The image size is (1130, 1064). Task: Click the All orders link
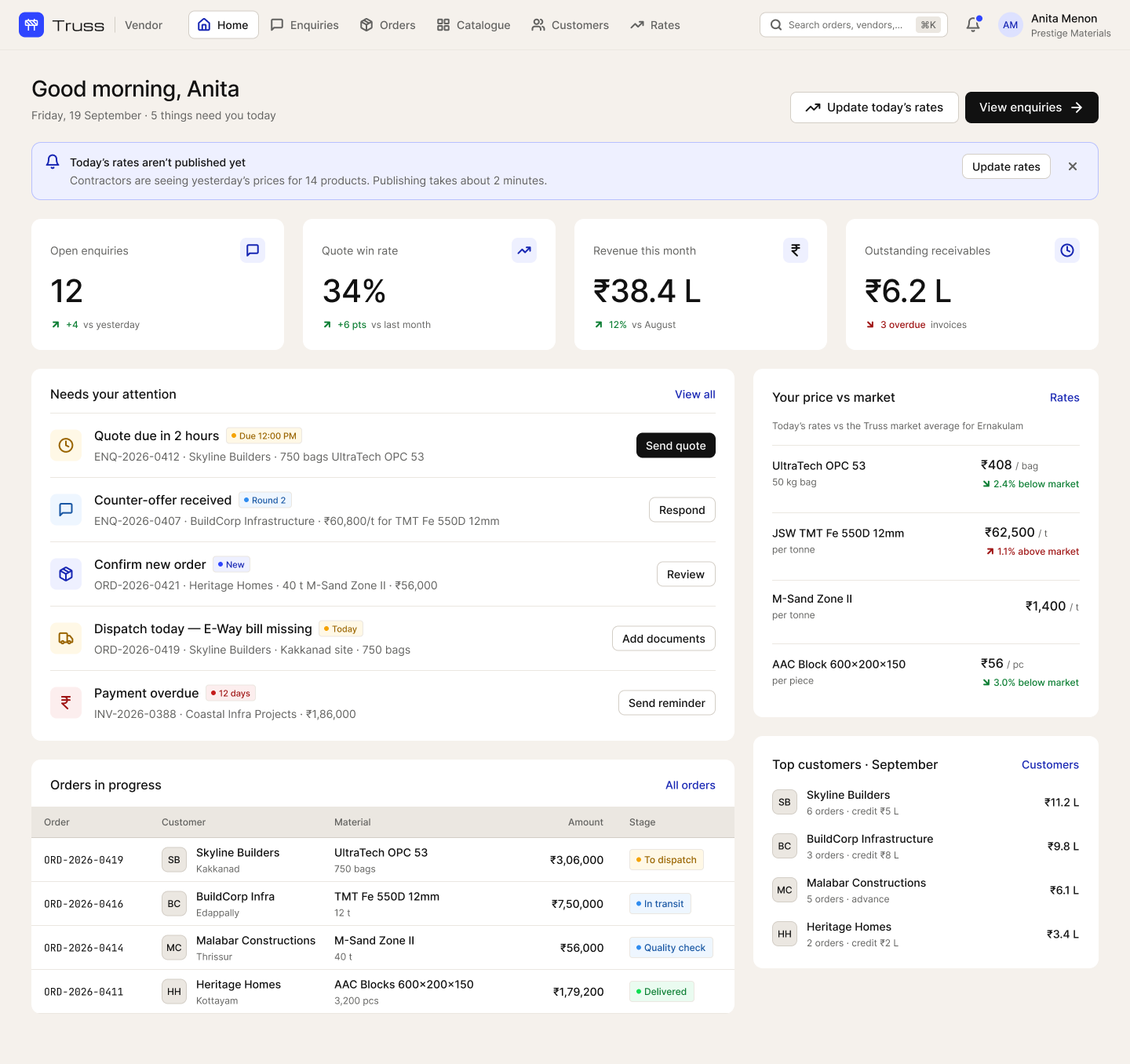point(691,785)
